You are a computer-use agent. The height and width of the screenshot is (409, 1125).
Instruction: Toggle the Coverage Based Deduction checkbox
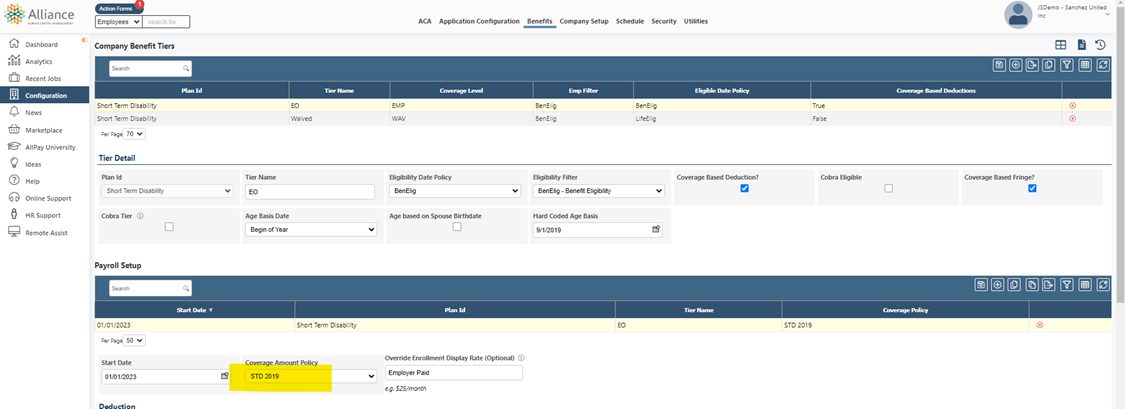click(745, 188)
